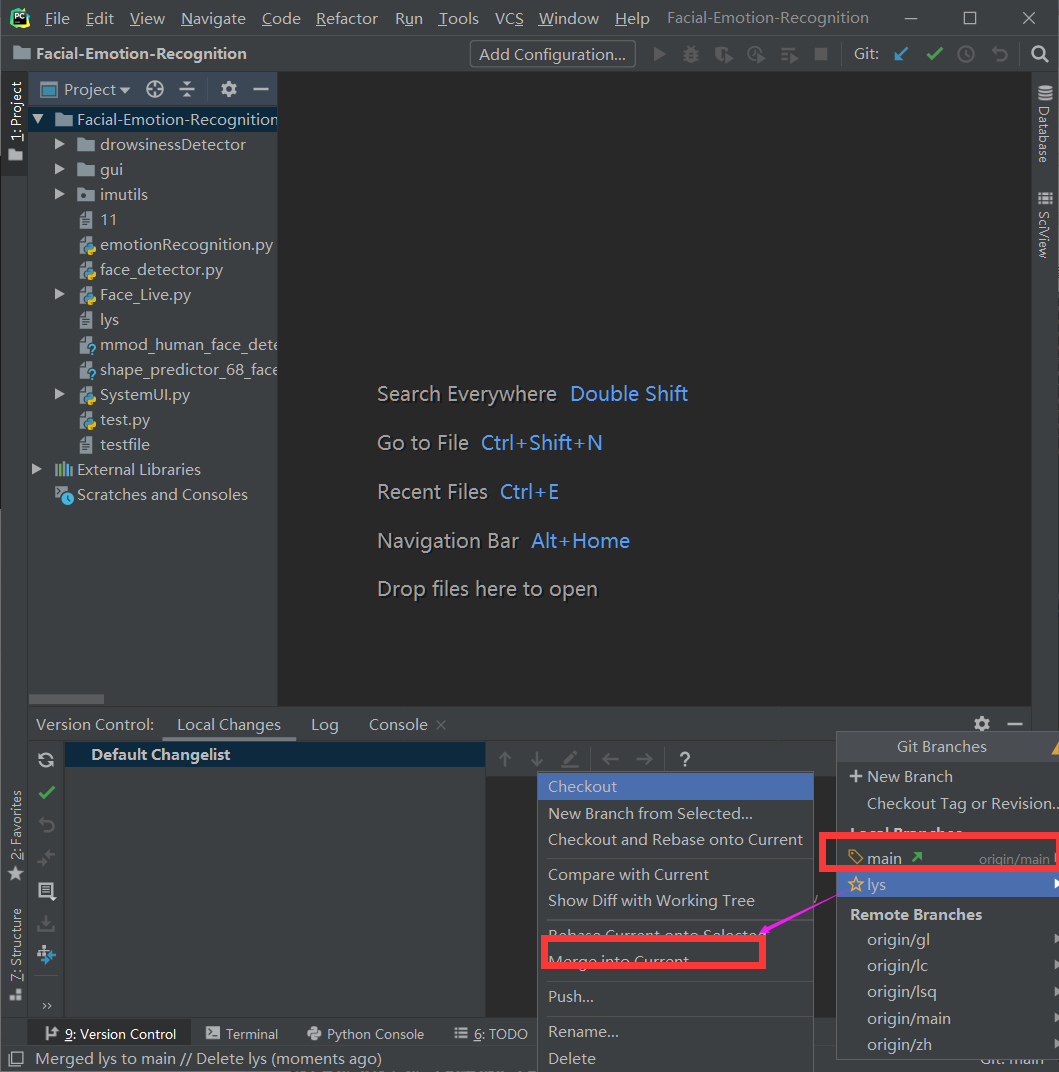Expand the drowsinessDetector folder

(x=59, y=143)
